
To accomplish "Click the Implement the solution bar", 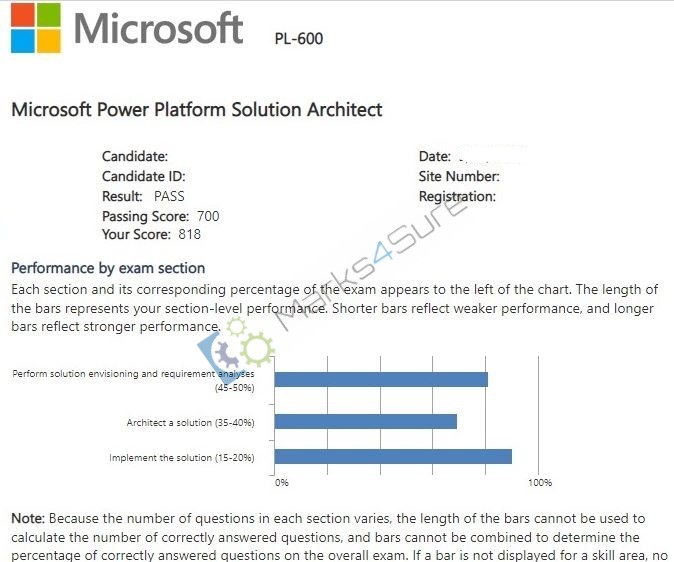I will pyautogui.click(x=393, y=456).
